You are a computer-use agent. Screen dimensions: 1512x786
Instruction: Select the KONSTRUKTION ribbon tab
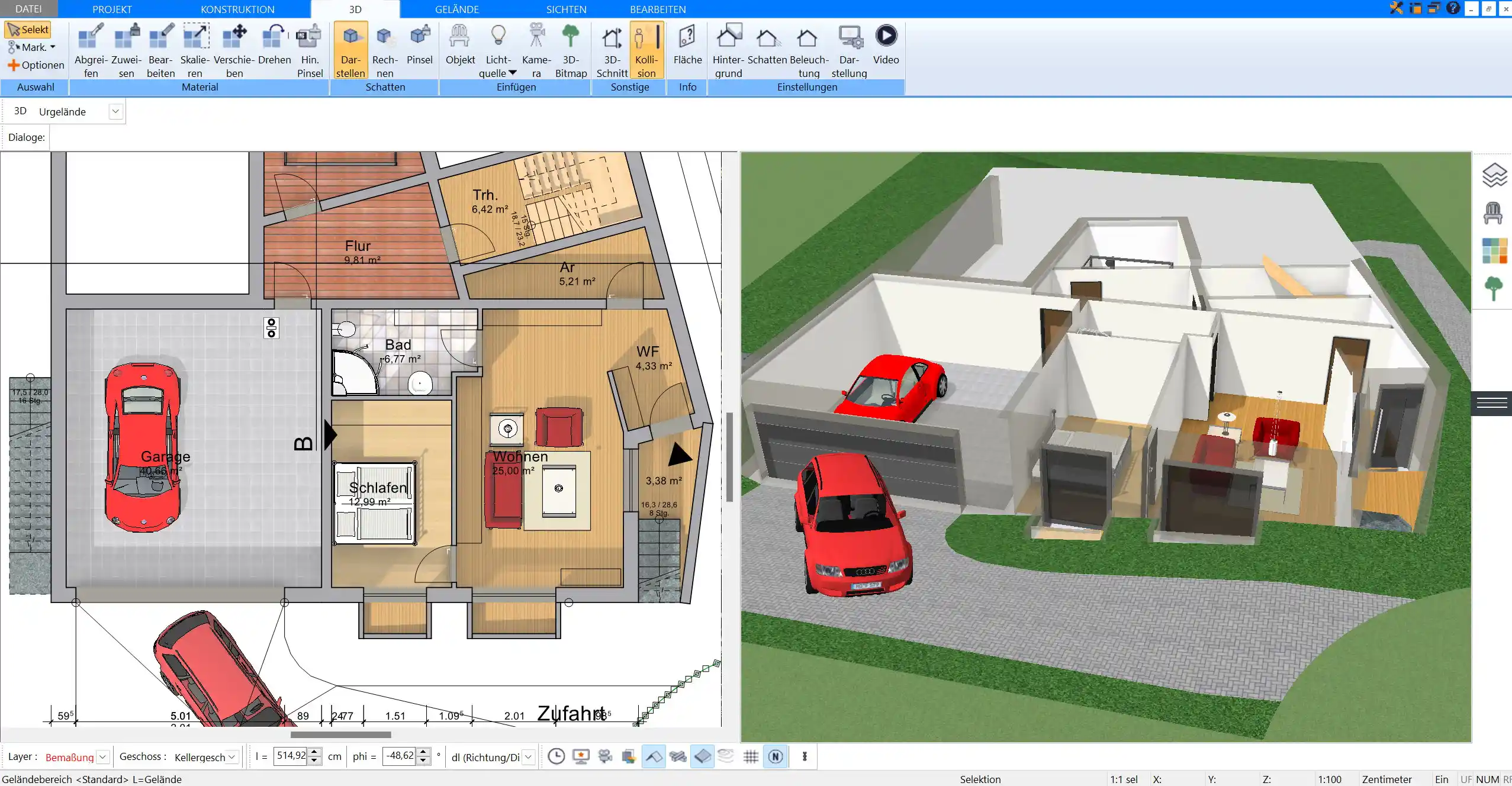(238, 9)
